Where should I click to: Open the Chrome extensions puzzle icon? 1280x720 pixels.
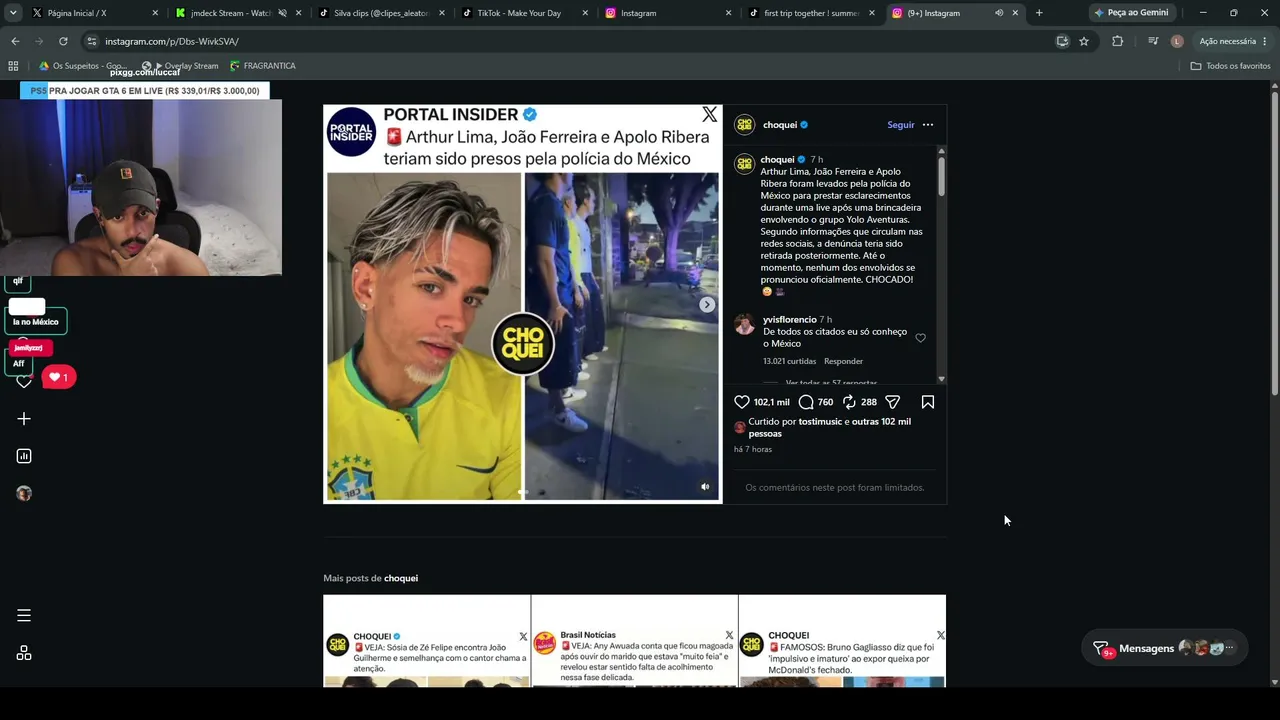1117,41
